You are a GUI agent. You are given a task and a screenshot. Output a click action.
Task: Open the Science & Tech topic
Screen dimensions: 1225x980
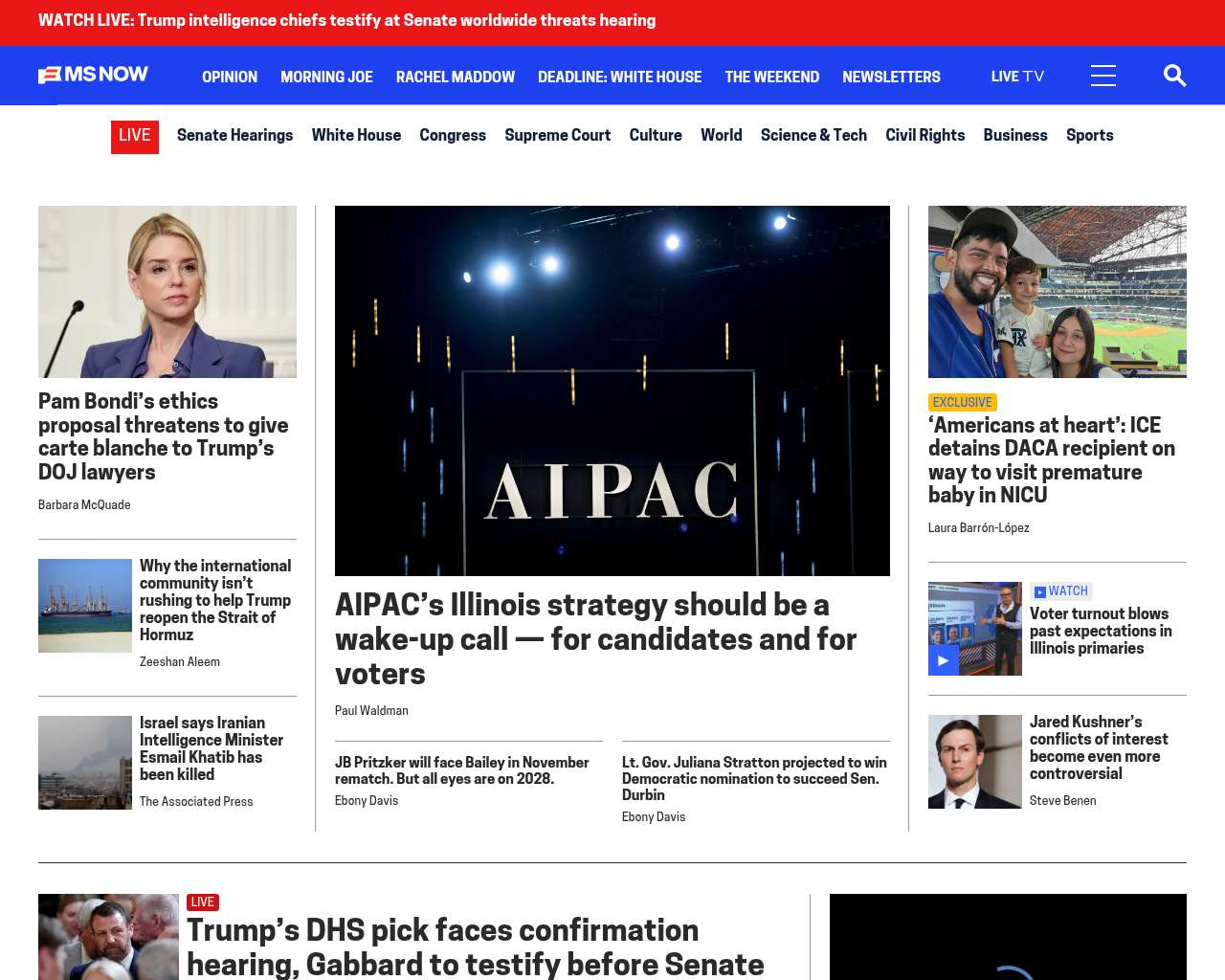(x=813, y=136)
